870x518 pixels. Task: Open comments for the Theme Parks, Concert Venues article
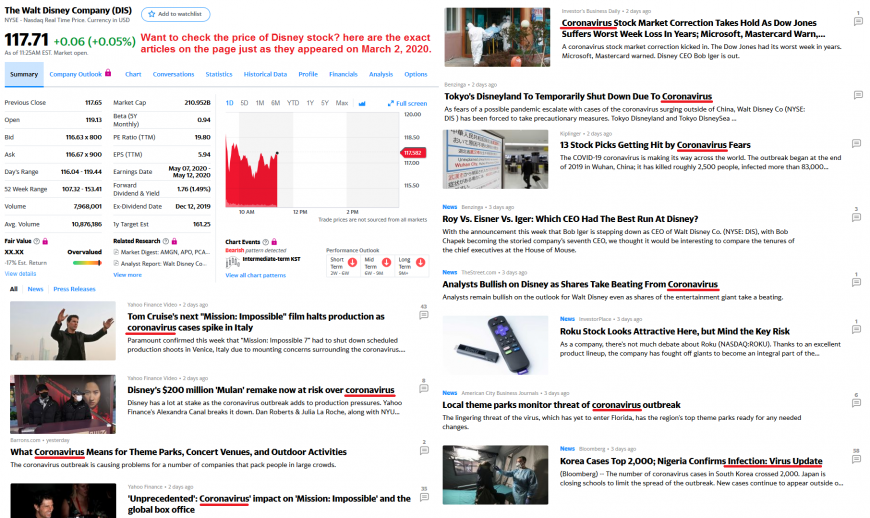tap(424, 450)
